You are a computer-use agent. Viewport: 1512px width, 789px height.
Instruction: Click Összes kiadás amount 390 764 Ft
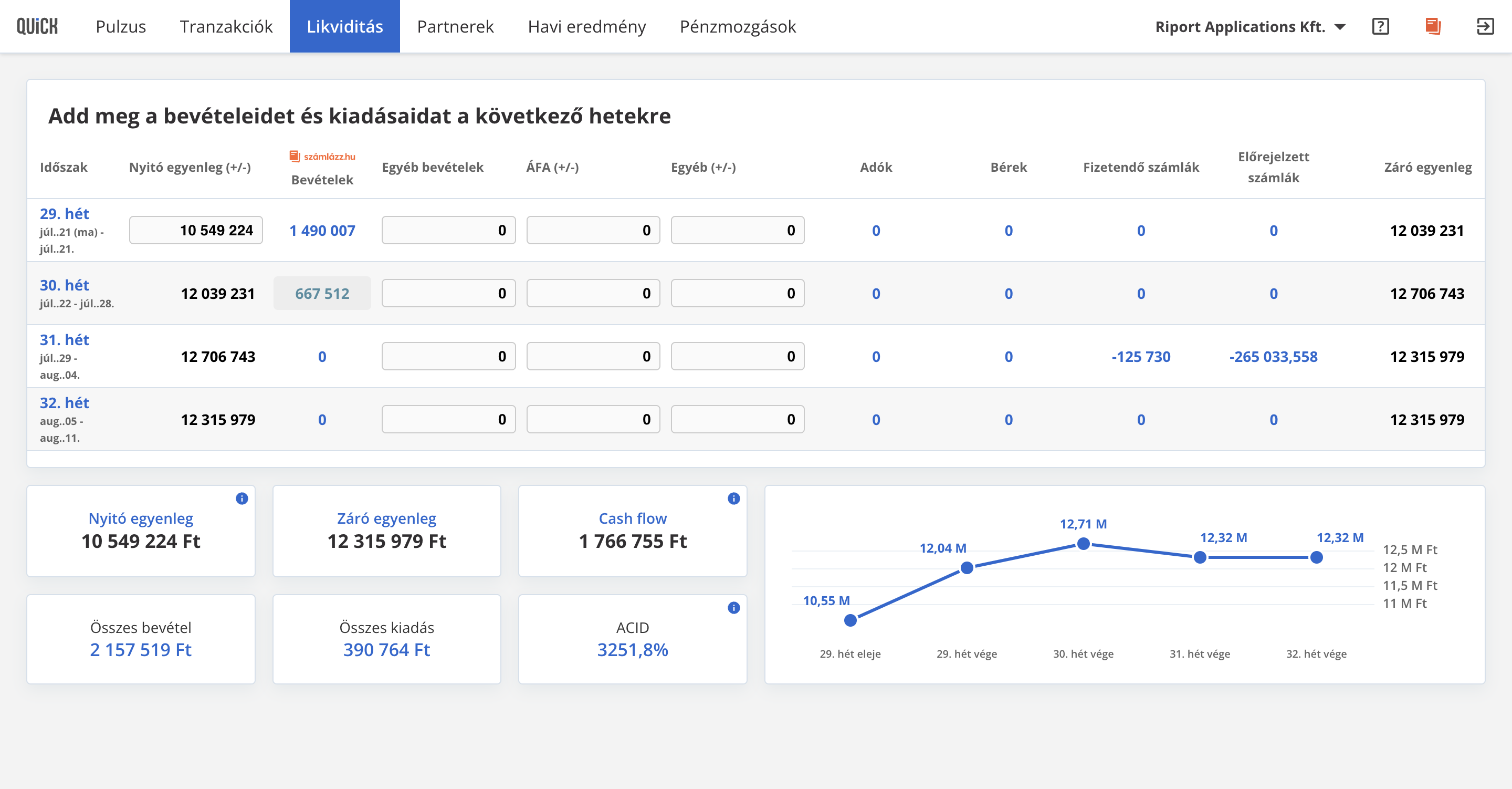[x=387, y=650]
